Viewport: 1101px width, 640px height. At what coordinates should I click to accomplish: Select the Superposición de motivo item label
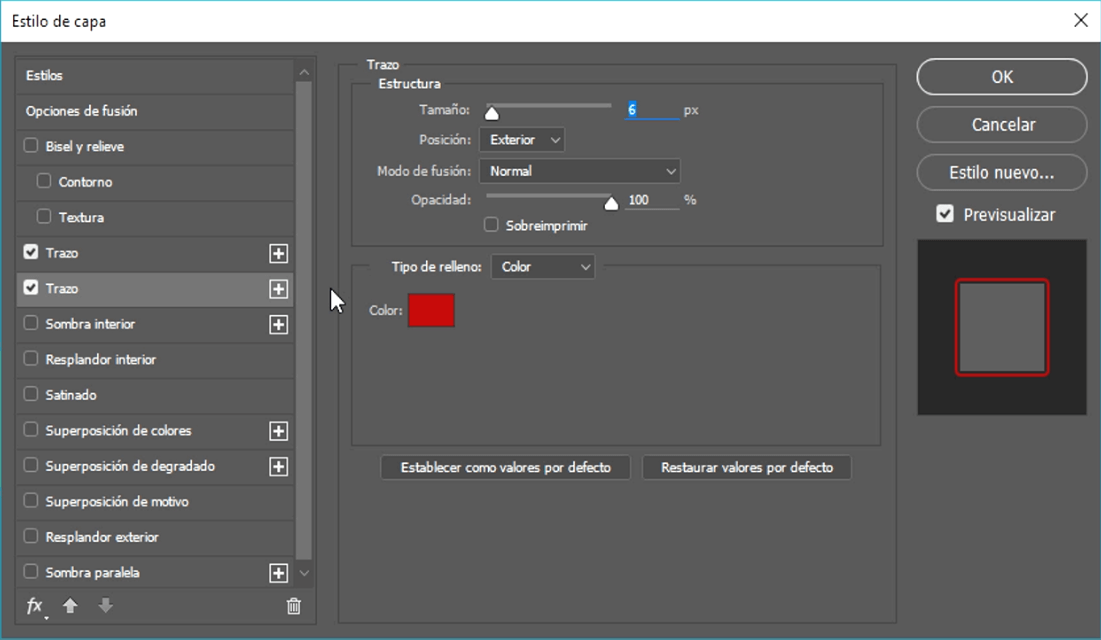tap(117, 502)
